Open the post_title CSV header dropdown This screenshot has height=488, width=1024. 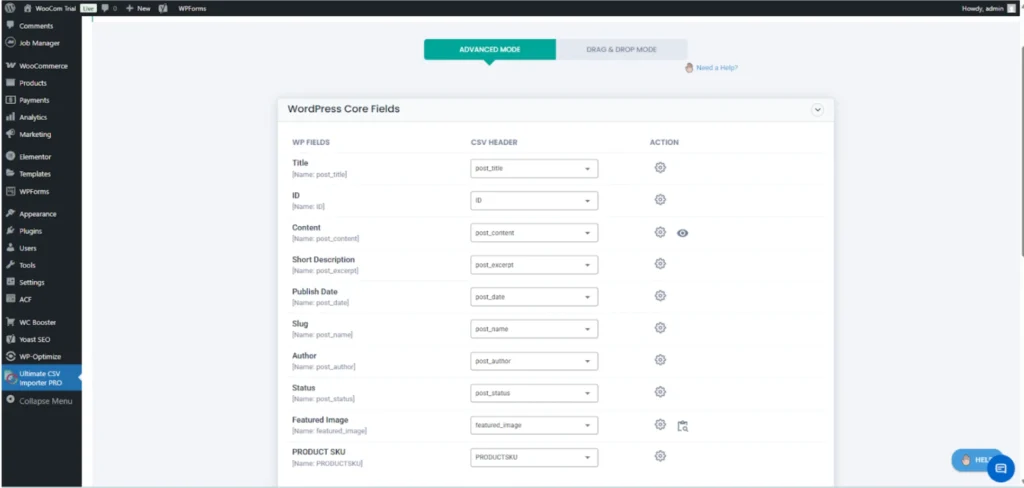coord(534,169)
